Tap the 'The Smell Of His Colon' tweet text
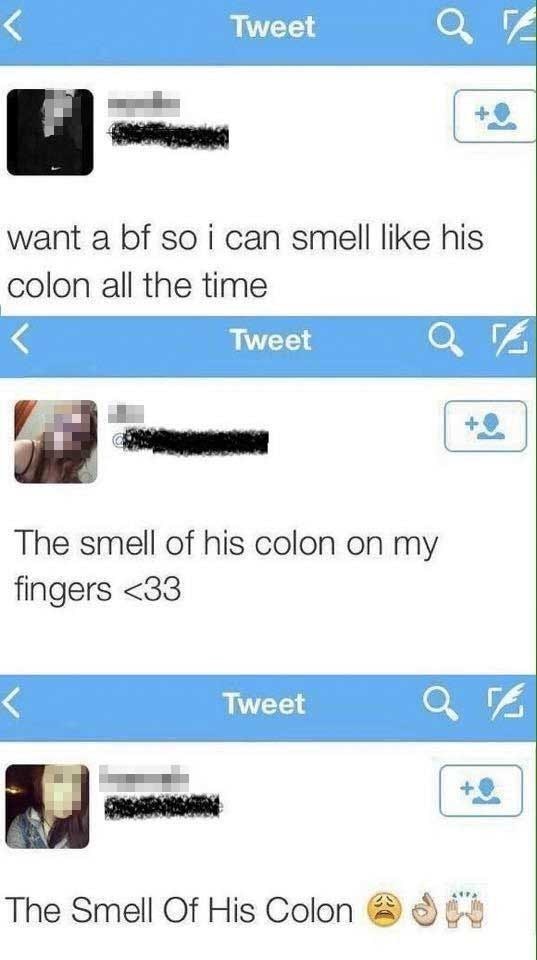Viewport: 537px width, 960px height. coord(180,910)
